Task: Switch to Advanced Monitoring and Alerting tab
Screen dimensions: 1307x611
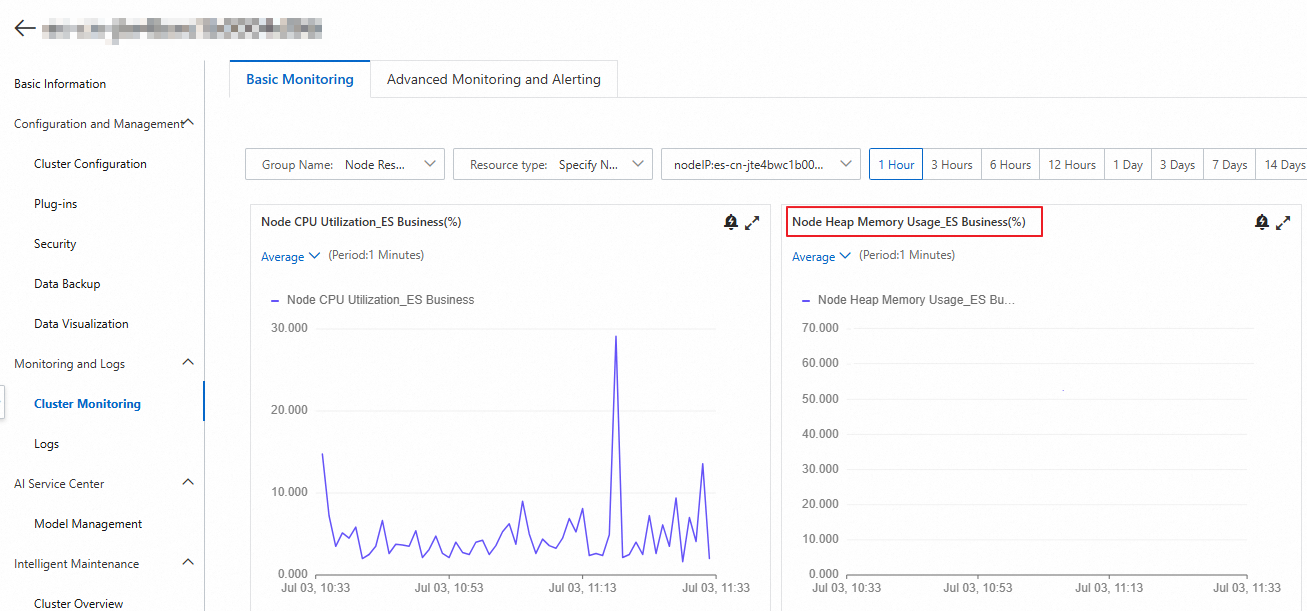Action: click(x=494, y=79)
